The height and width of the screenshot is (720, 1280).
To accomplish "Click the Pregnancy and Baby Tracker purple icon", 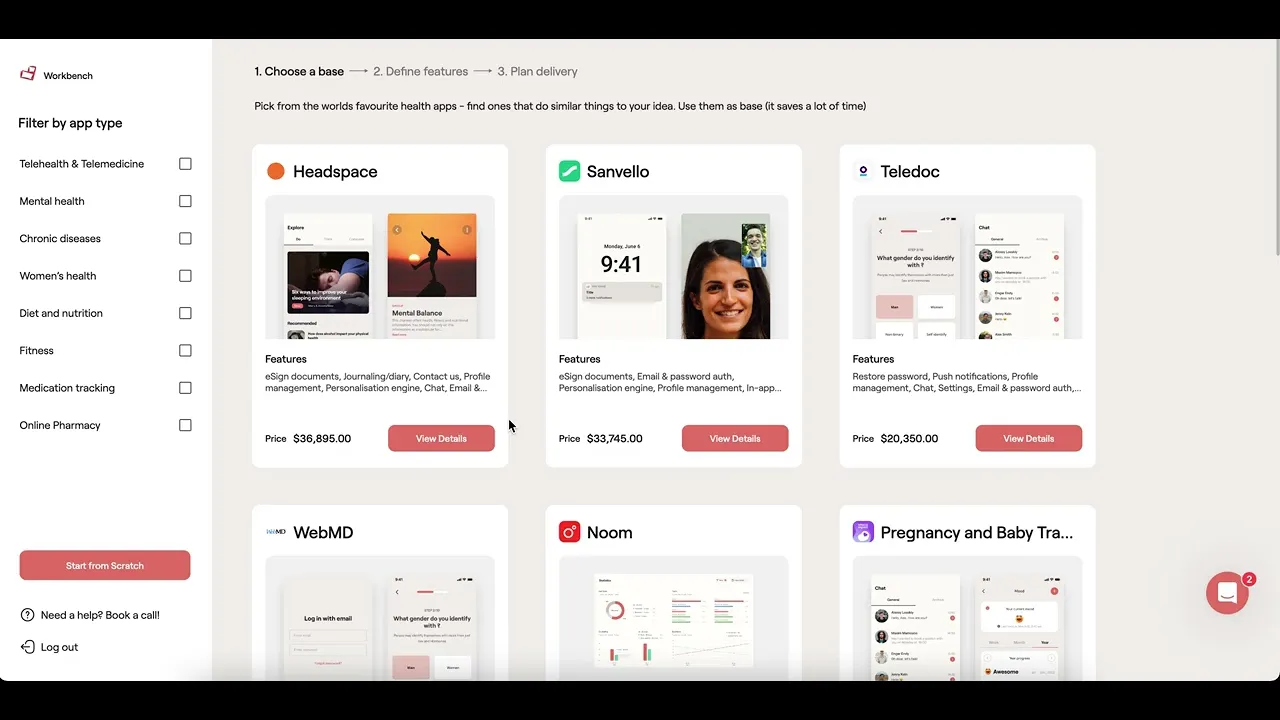I will (863, 532).
